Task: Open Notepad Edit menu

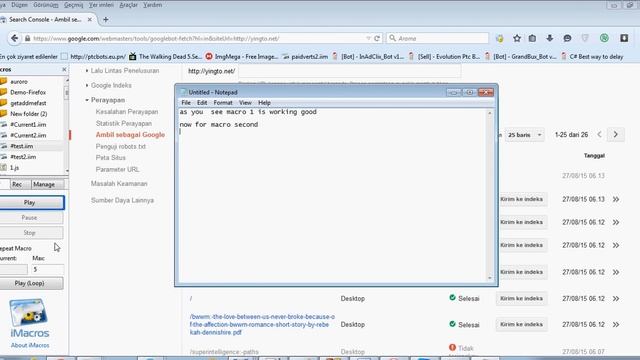Action: click(x=202, y=103)
